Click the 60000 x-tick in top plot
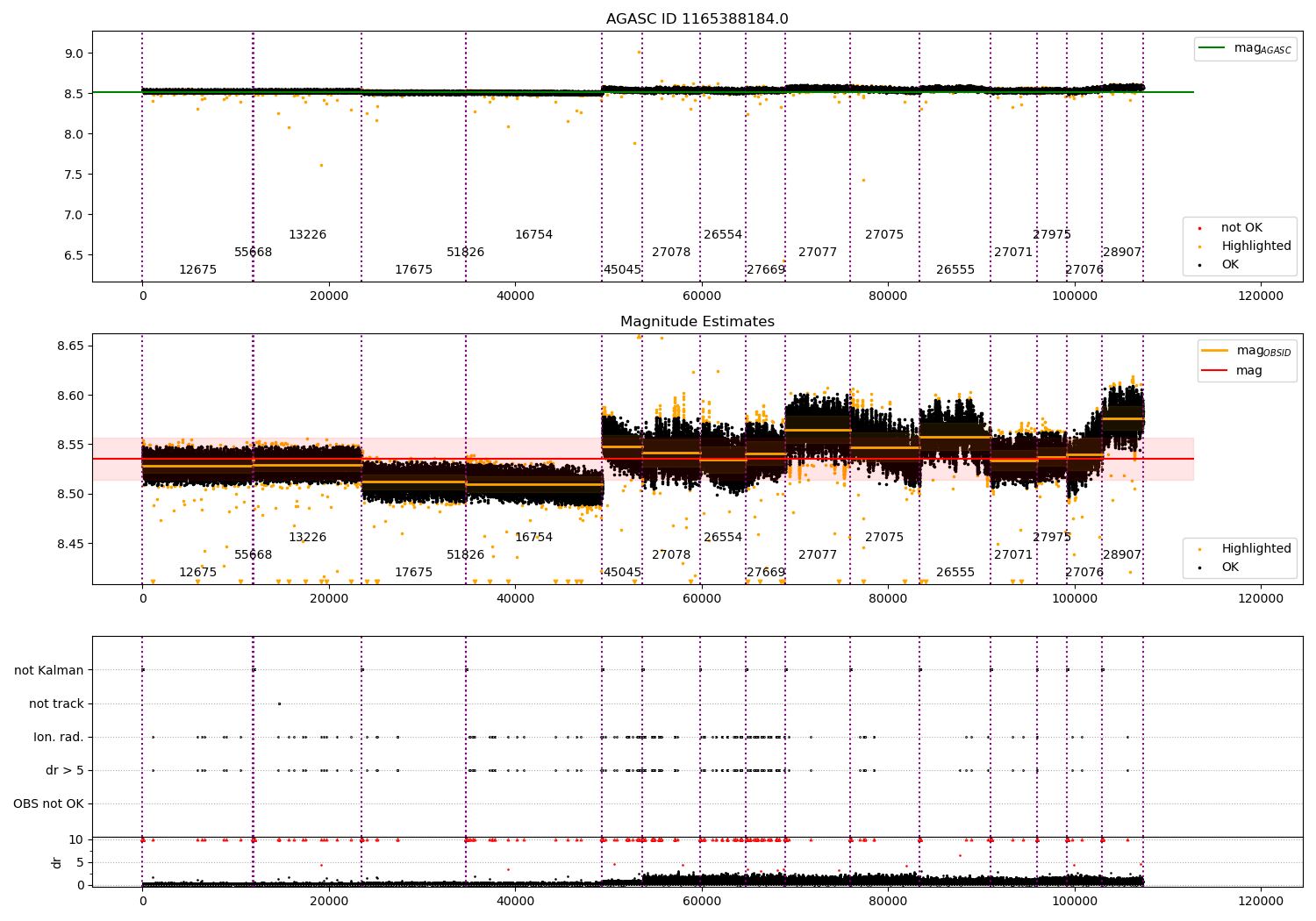The image size is (1316, 921). 701,296
